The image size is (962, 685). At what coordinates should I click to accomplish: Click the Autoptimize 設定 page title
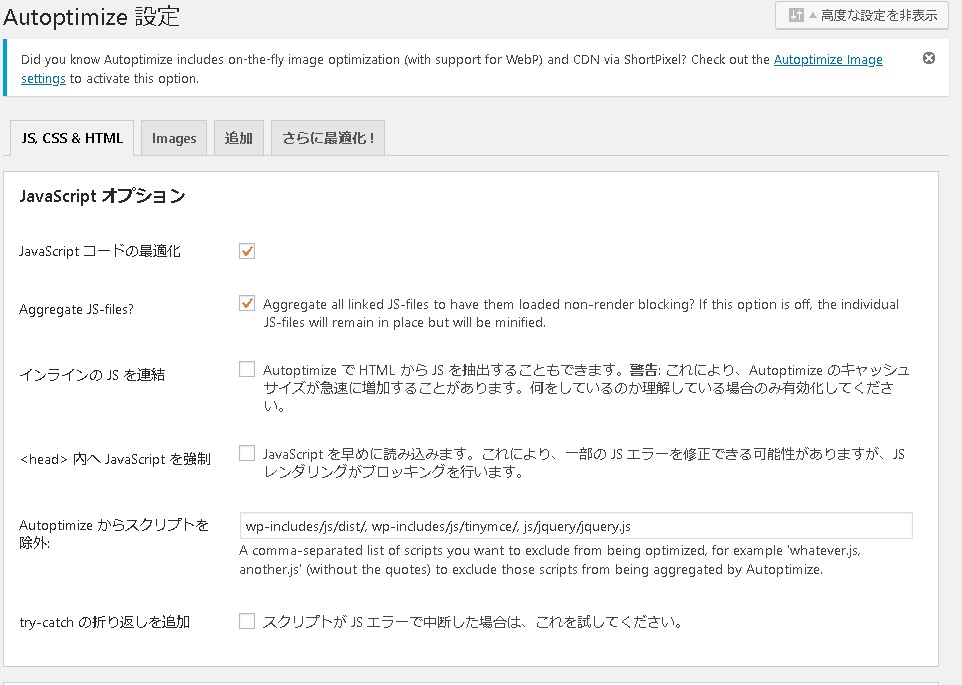(x=92, y=17)
